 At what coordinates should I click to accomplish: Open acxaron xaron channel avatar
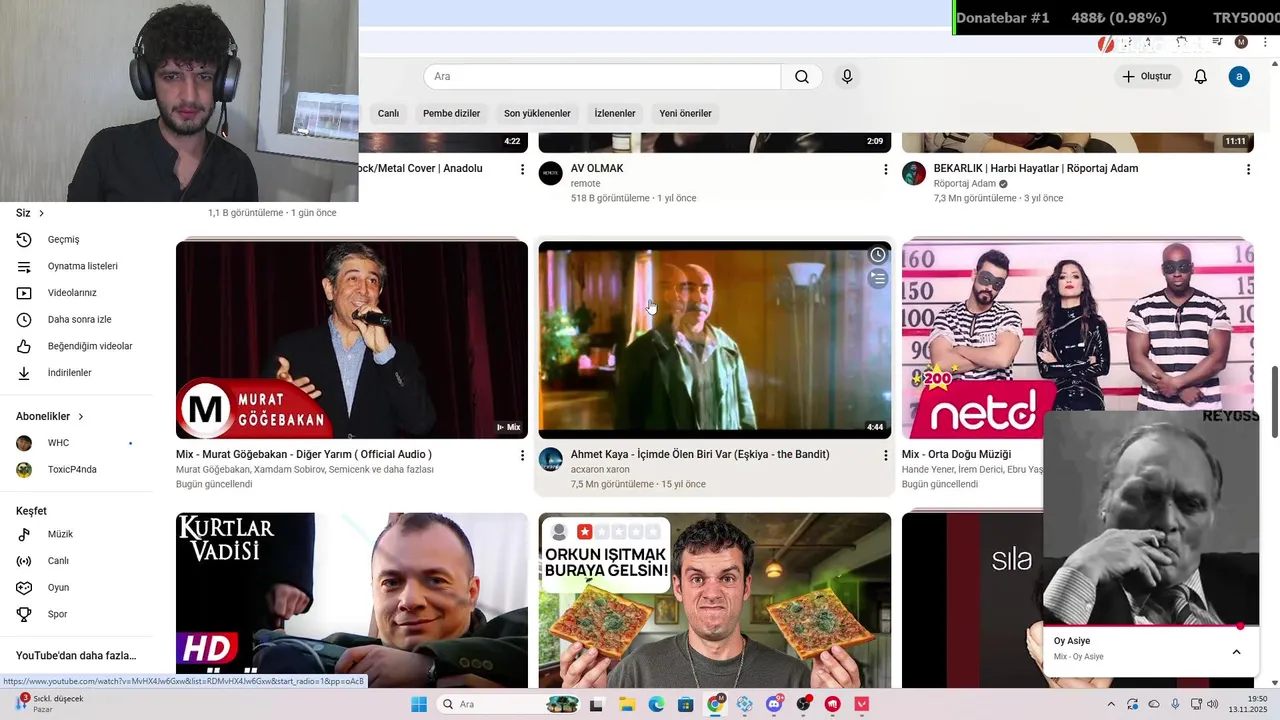[x=551, y=460]
